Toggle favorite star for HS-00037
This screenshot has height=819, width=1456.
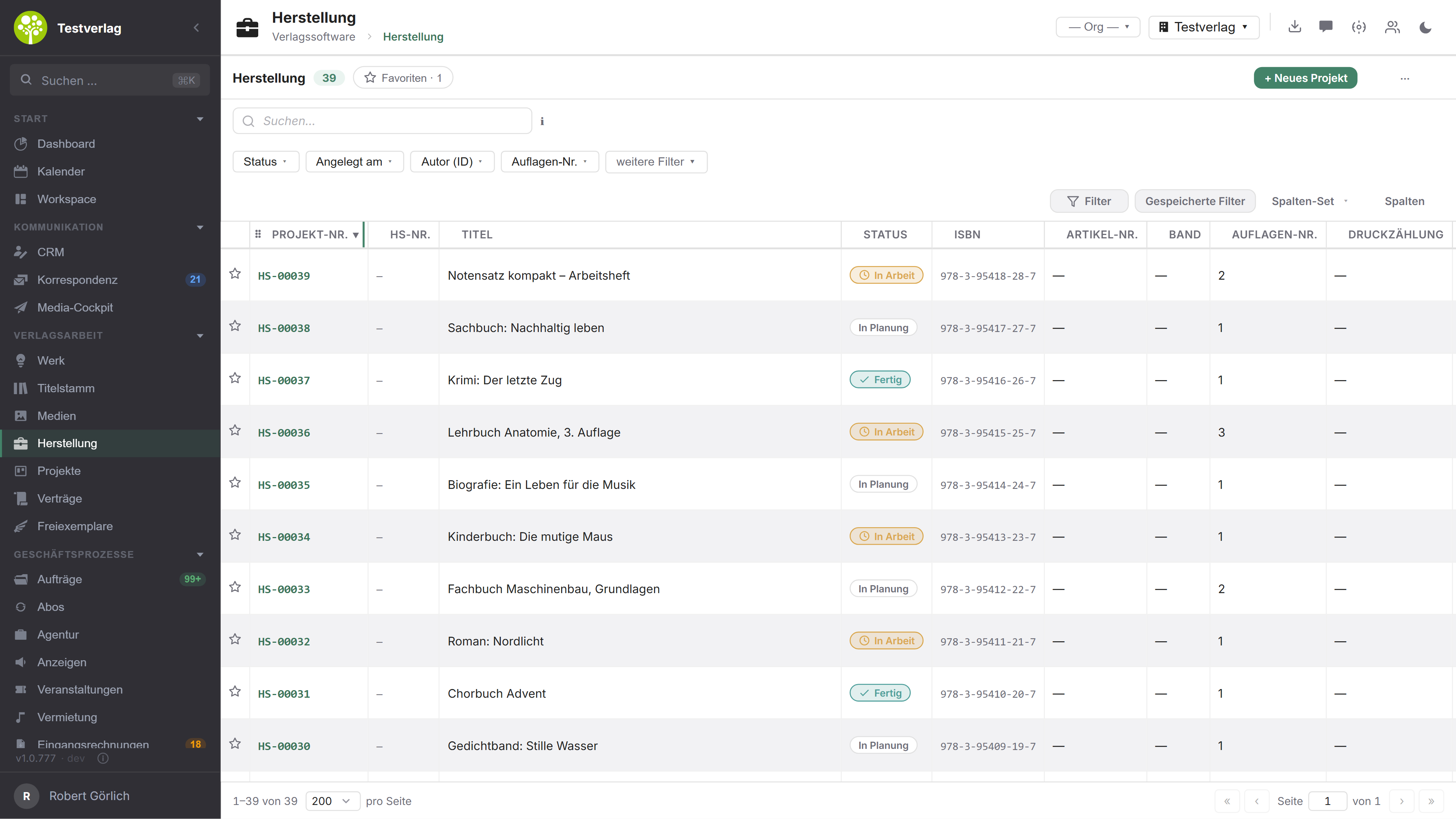(235, 378)
